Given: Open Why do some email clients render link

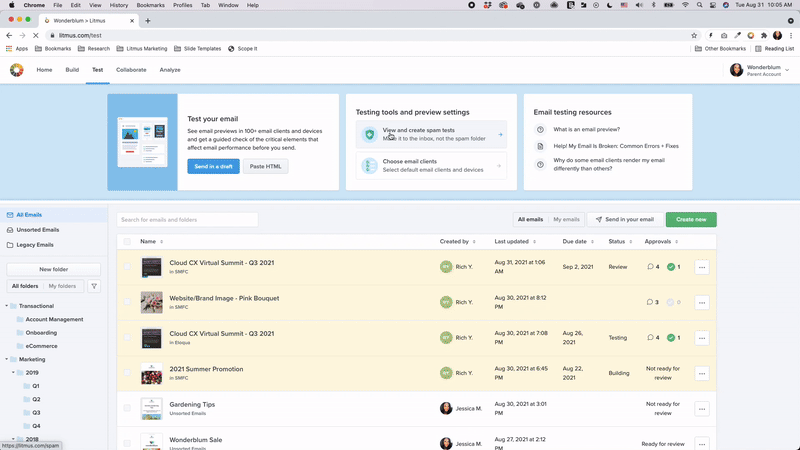Looking at the screenshot, I should [x=609, y=164].
